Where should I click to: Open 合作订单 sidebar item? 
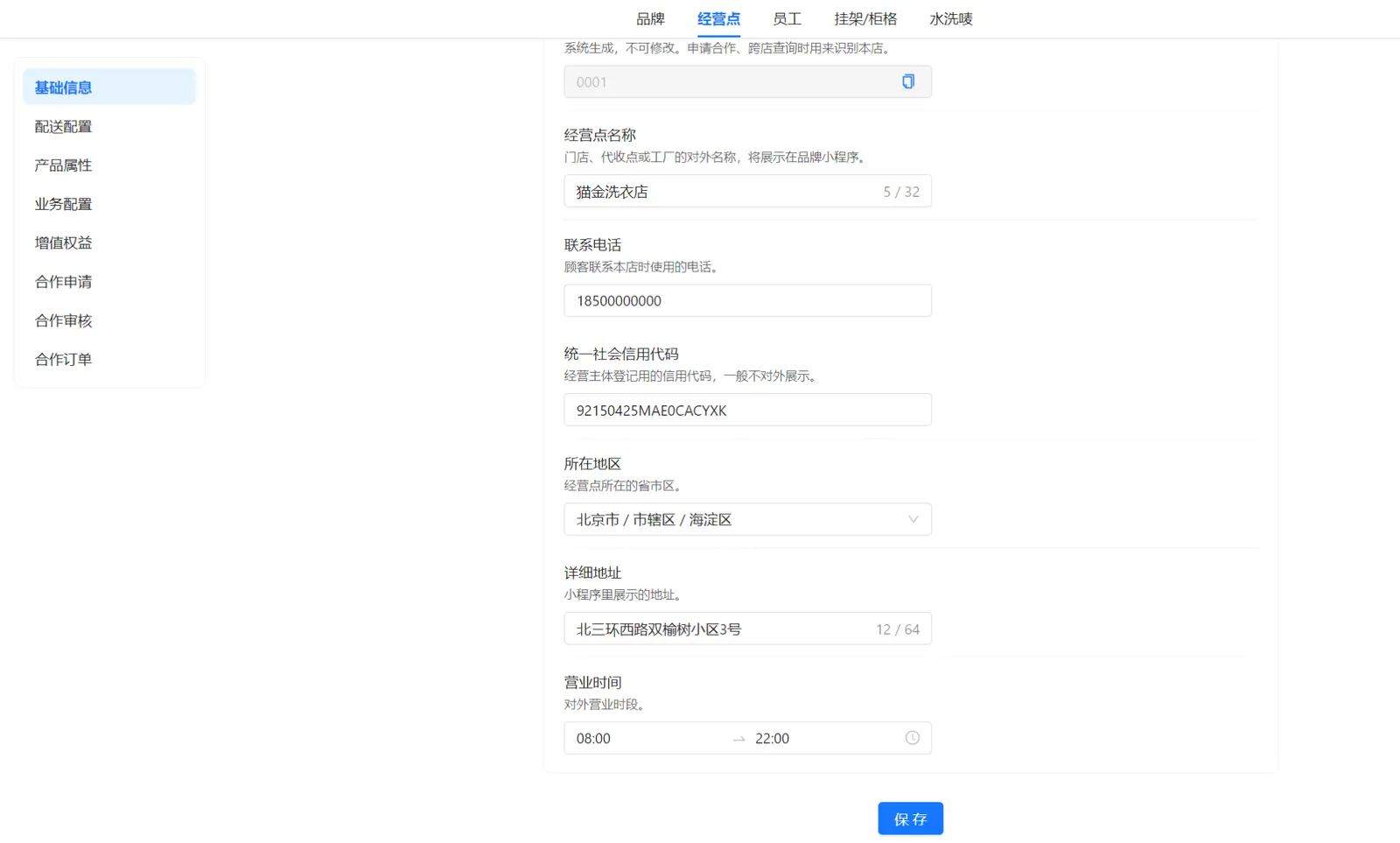point(109,359)
